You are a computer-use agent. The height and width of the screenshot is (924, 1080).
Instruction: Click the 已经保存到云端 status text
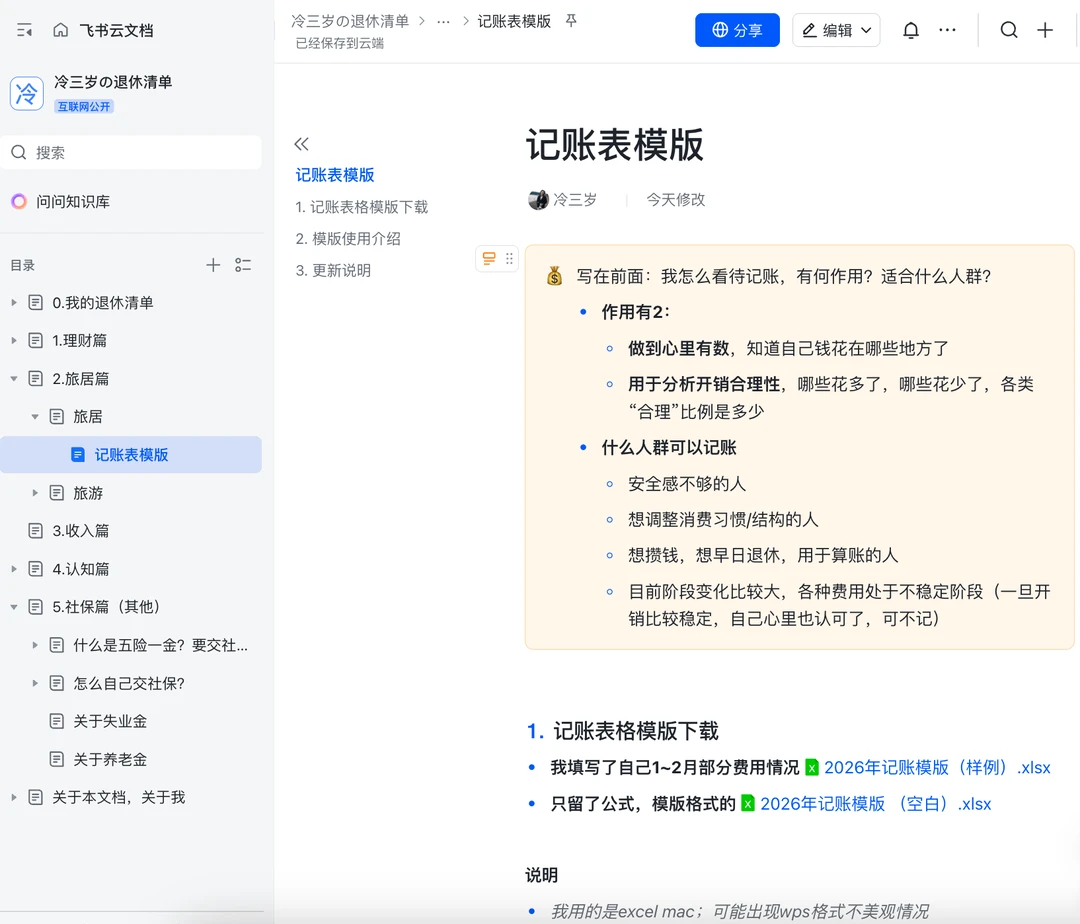click(340, 43)
